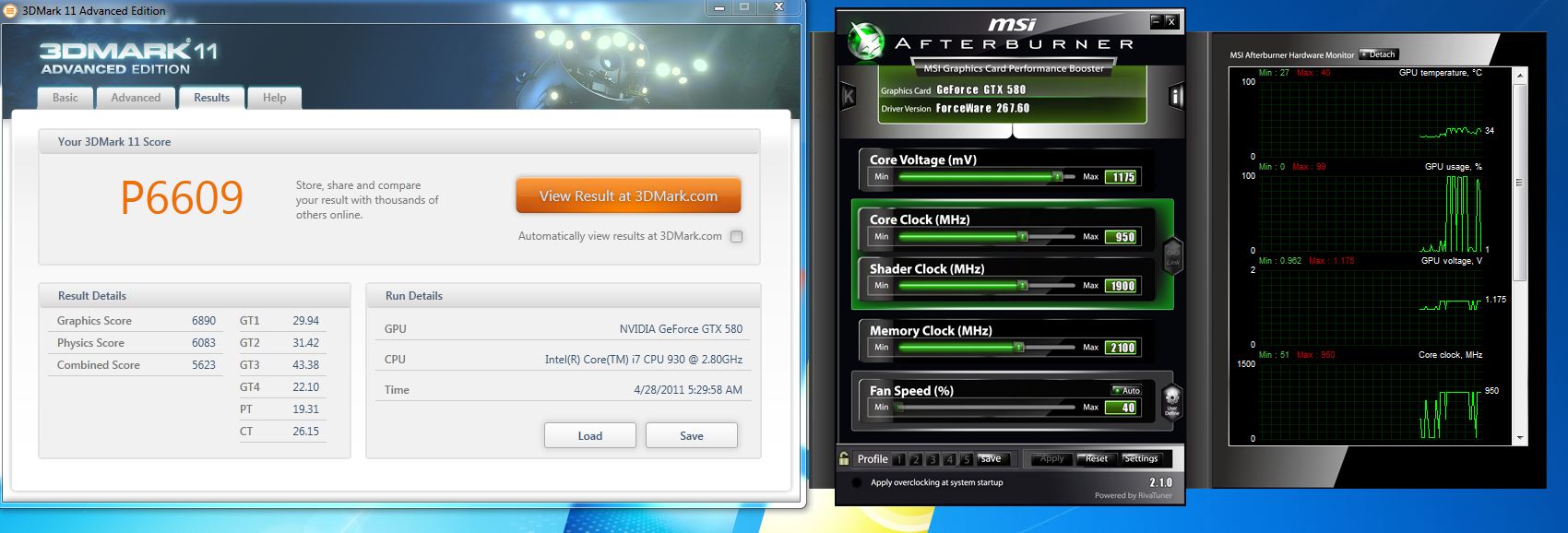Click the Intel Core i7 CPU 930 text
1568x533 pixels.
(x=644, y=360)
